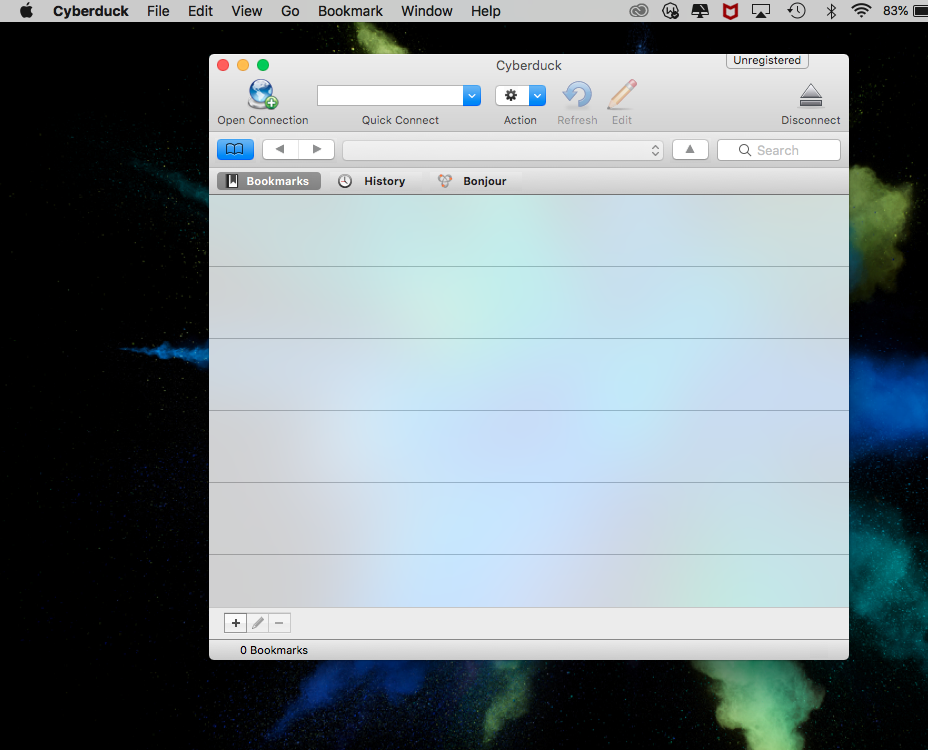Open the path navigation dropdown
The width and height of the screenshot is (928, 750).
(503, 150)
